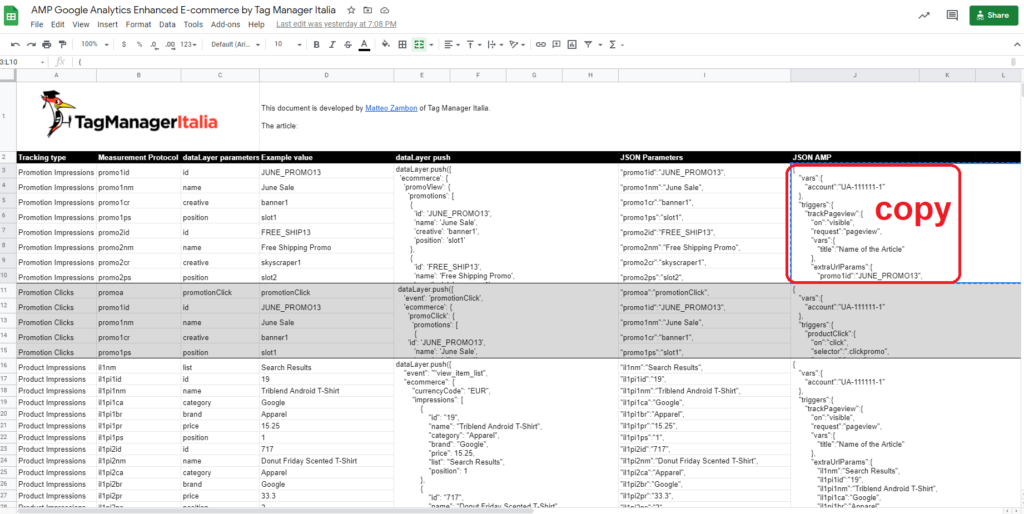Click the Create a filter icon
Viewport: 1024px width, 514px height.
(588, 44)
